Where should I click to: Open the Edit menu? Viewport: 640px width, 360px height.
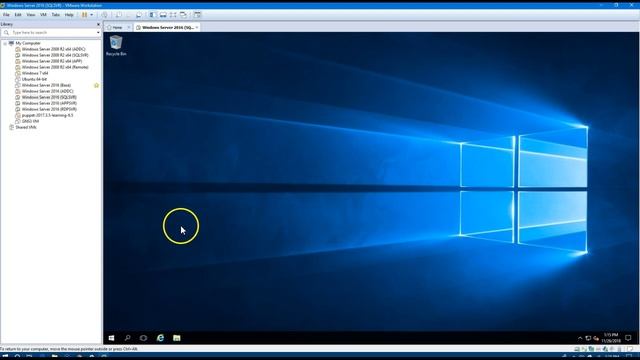tap(18, 15)
